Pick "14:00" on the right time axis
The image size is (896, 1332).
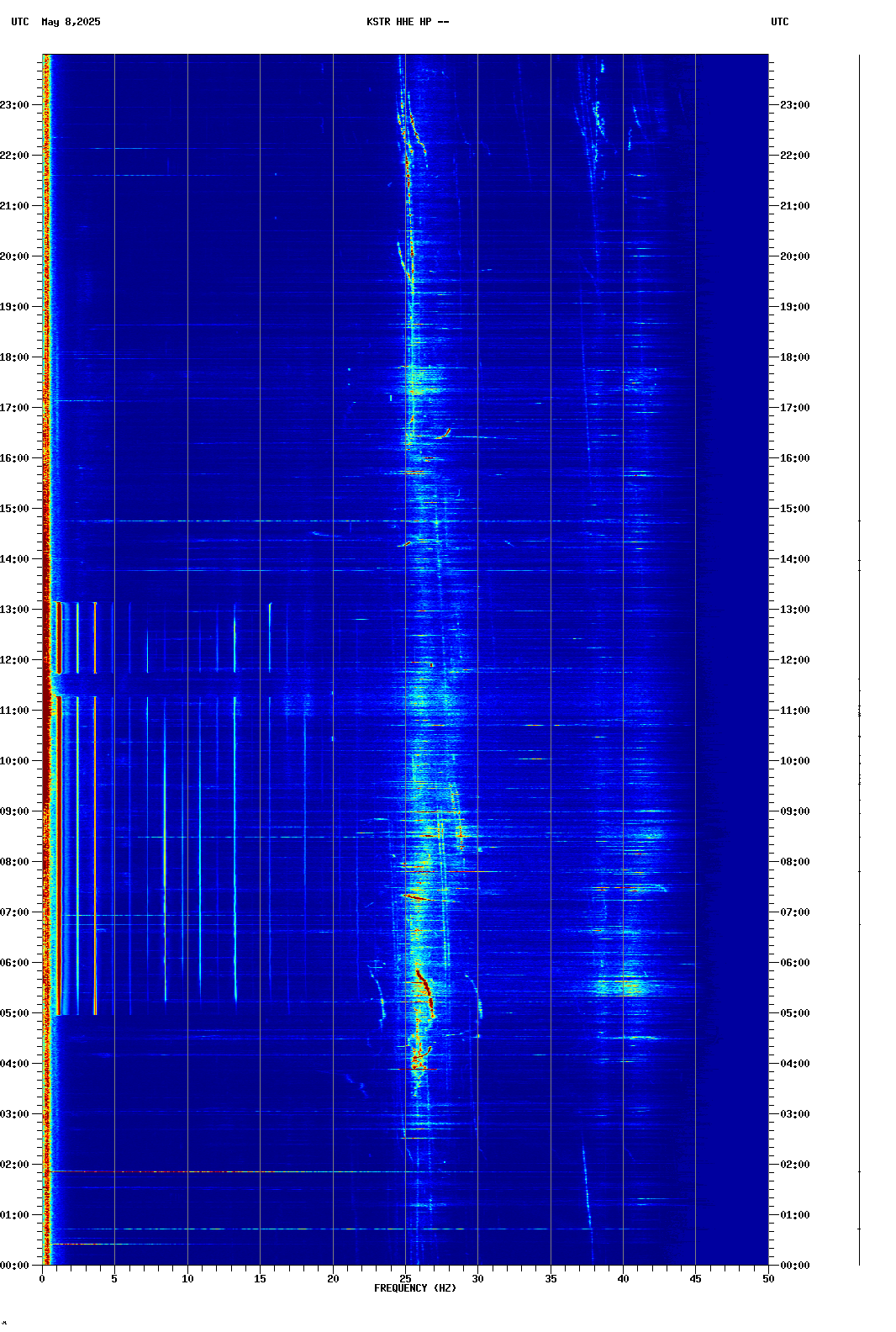click(795, 559)
